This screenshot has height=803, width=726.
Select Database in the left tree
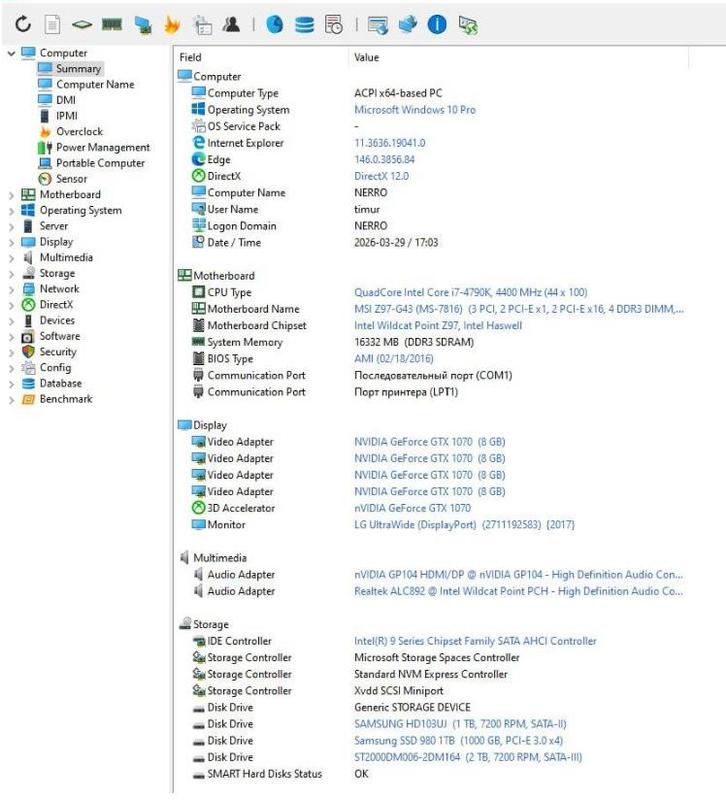coord(60,384)
